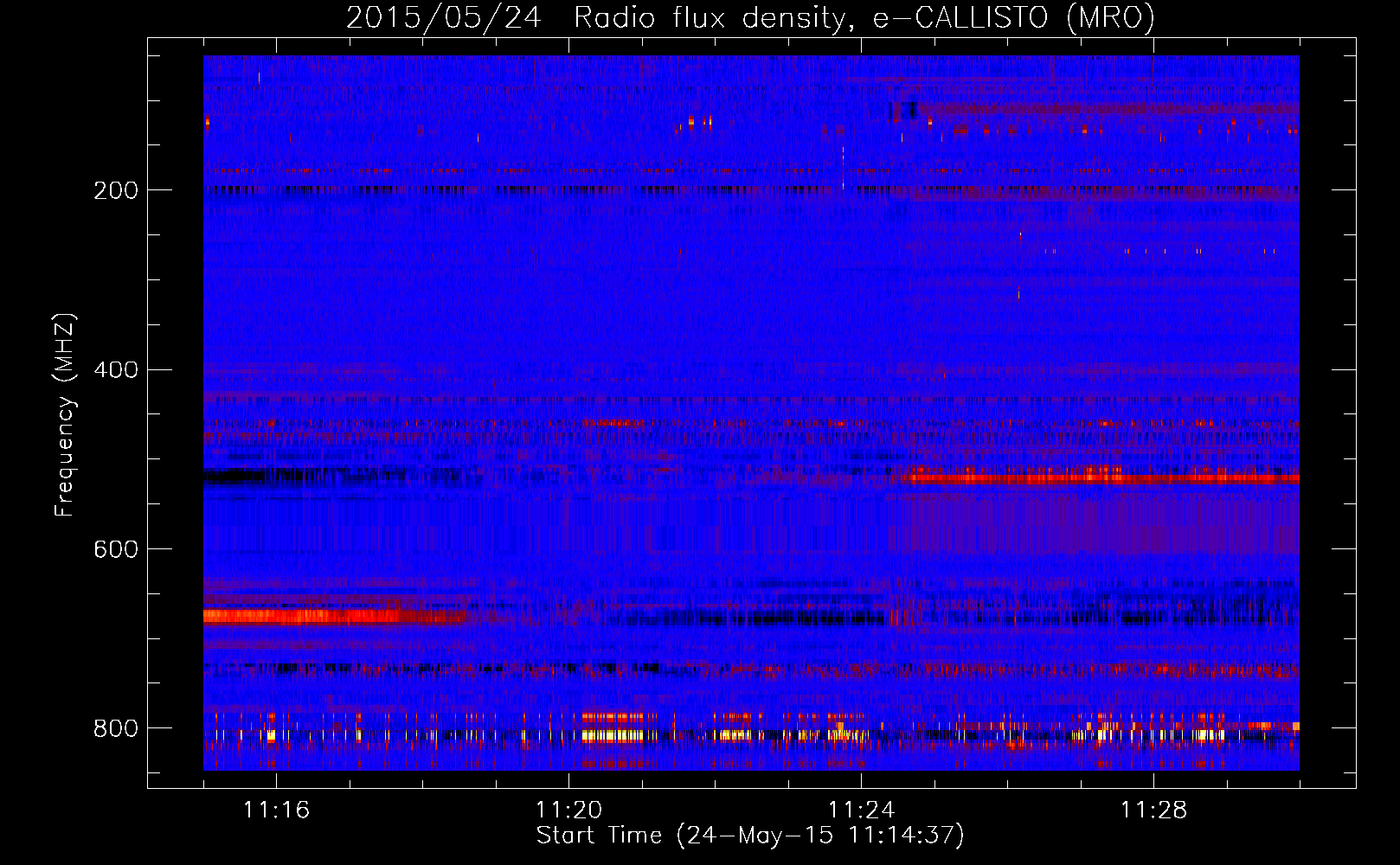The height and width of the screenshot is (865, 1400).
Task: Click the 'Start Time (24-May-15 11:14:37)' axis label
Action: pyautogui.click(x=750, y=836)
